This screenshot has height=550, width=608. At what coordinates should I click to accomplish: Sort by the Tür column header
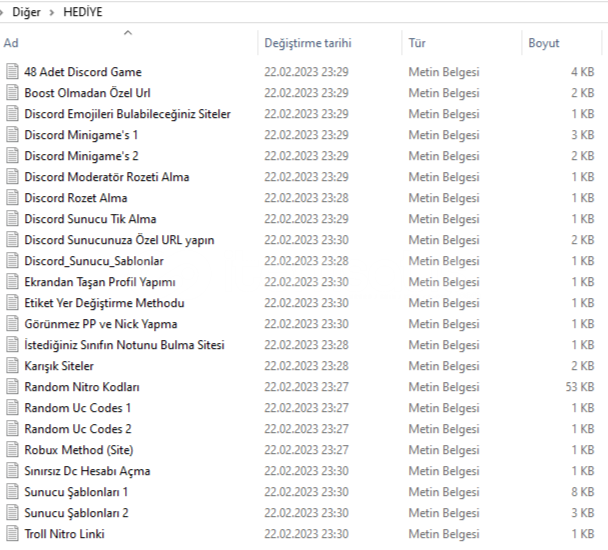[x=417, y=43]
